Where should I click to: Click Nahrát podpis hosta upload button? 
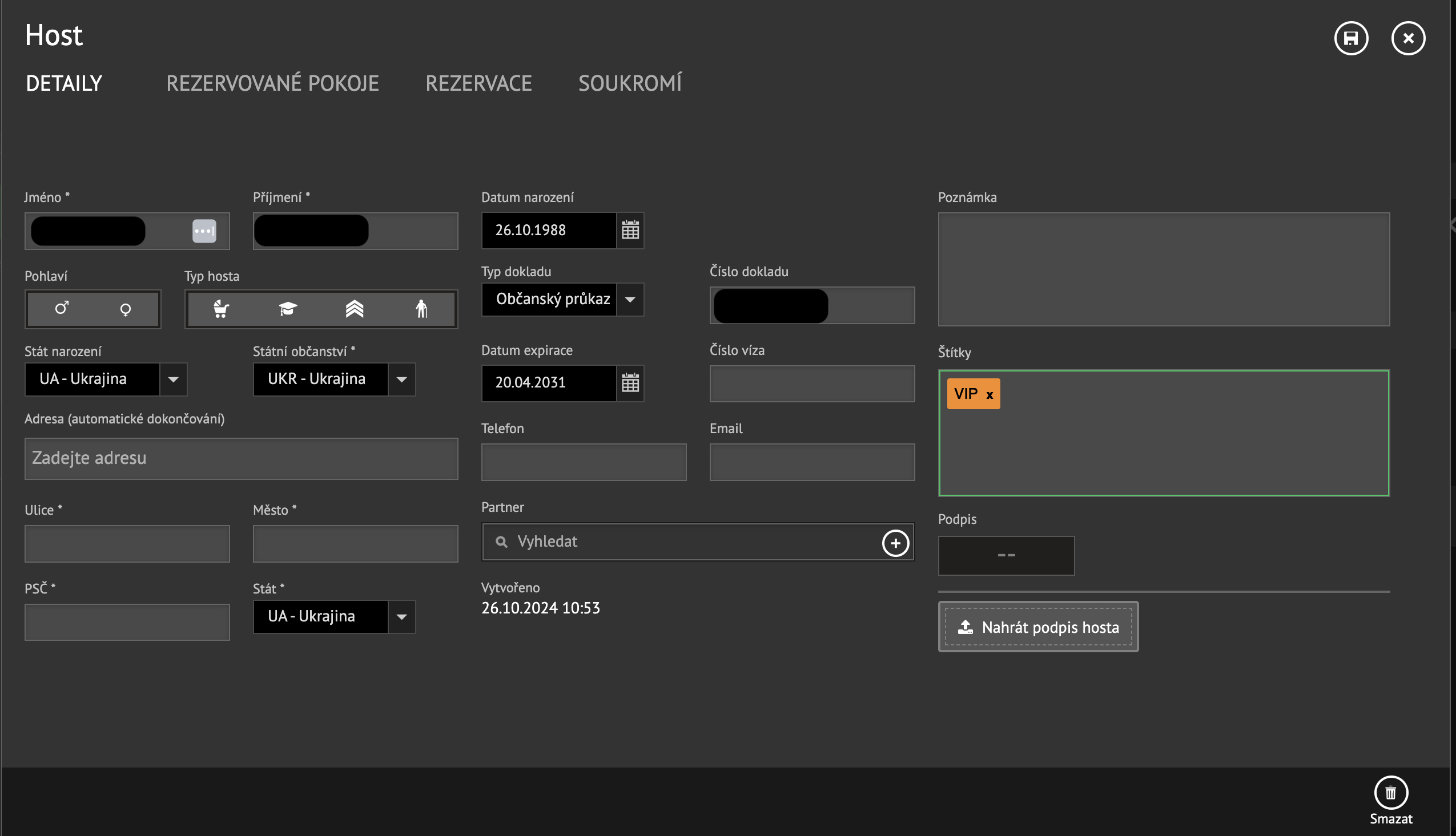tap(1038, 627)
